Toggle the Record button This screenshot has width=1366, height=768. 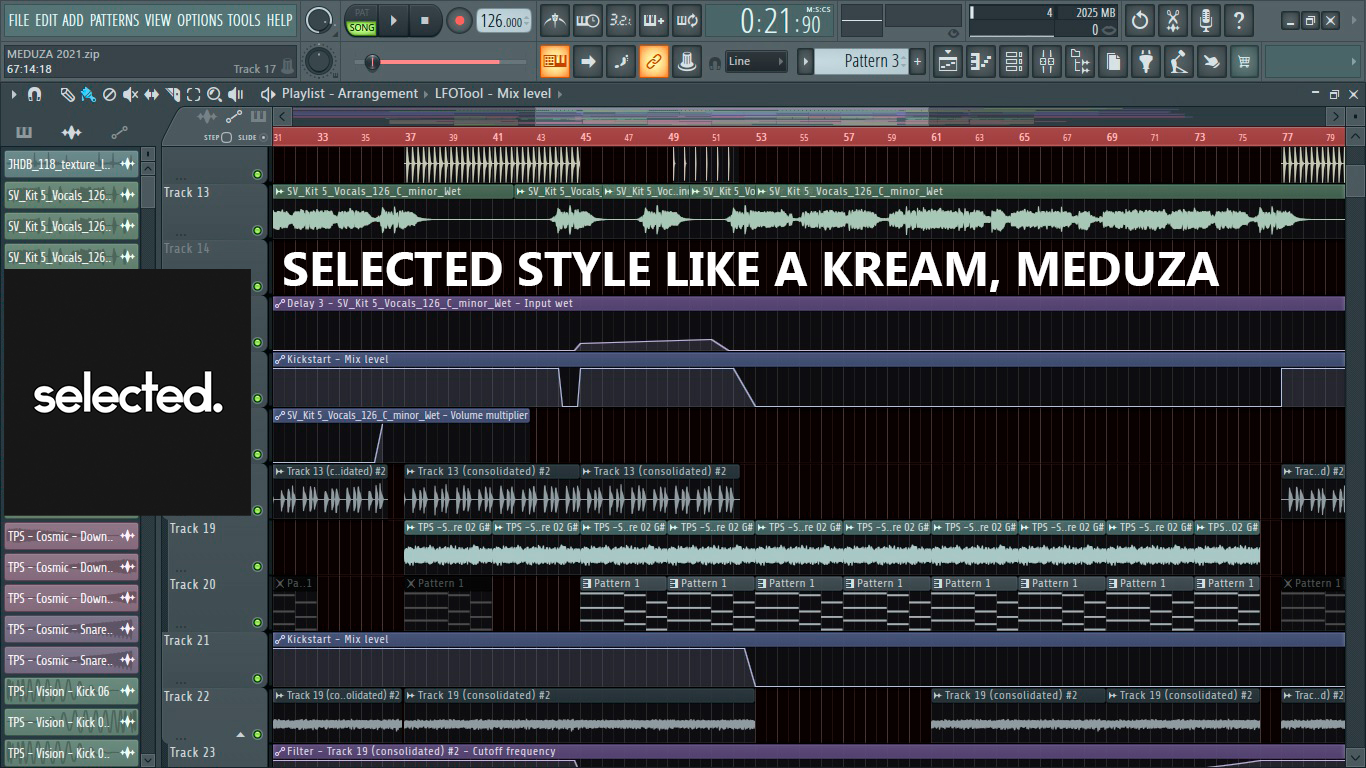pyautogui.click(x=459, y=20)
